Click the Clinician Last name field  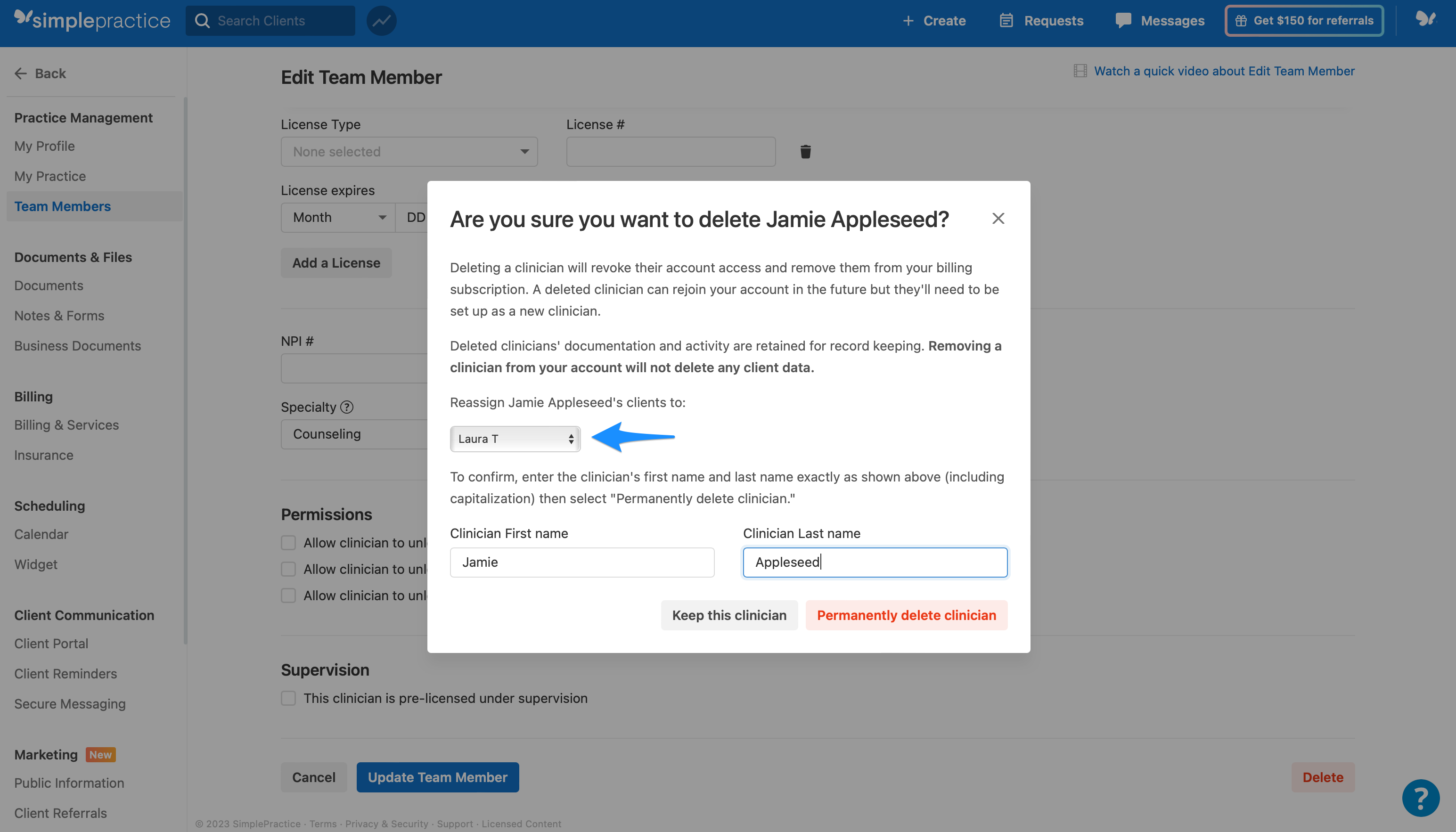(x=874, y=563)
